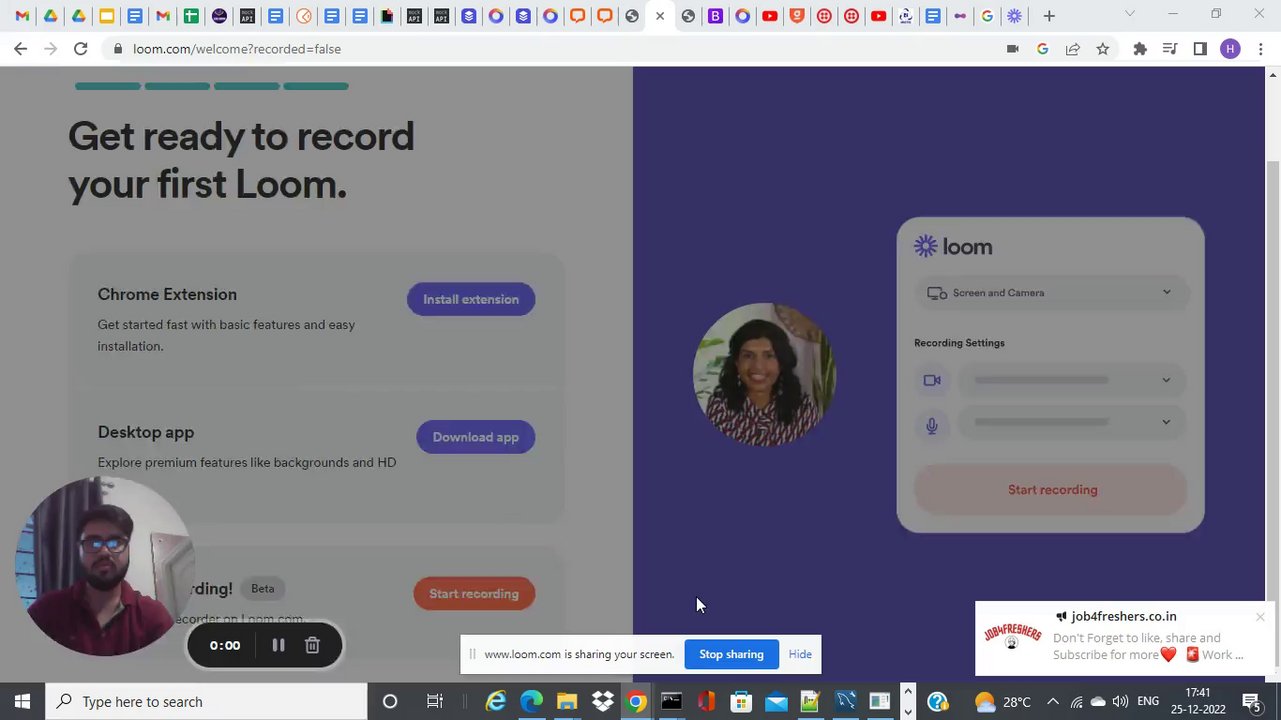
Task: Reload the Loom page
Action: (x=81, y=49)
